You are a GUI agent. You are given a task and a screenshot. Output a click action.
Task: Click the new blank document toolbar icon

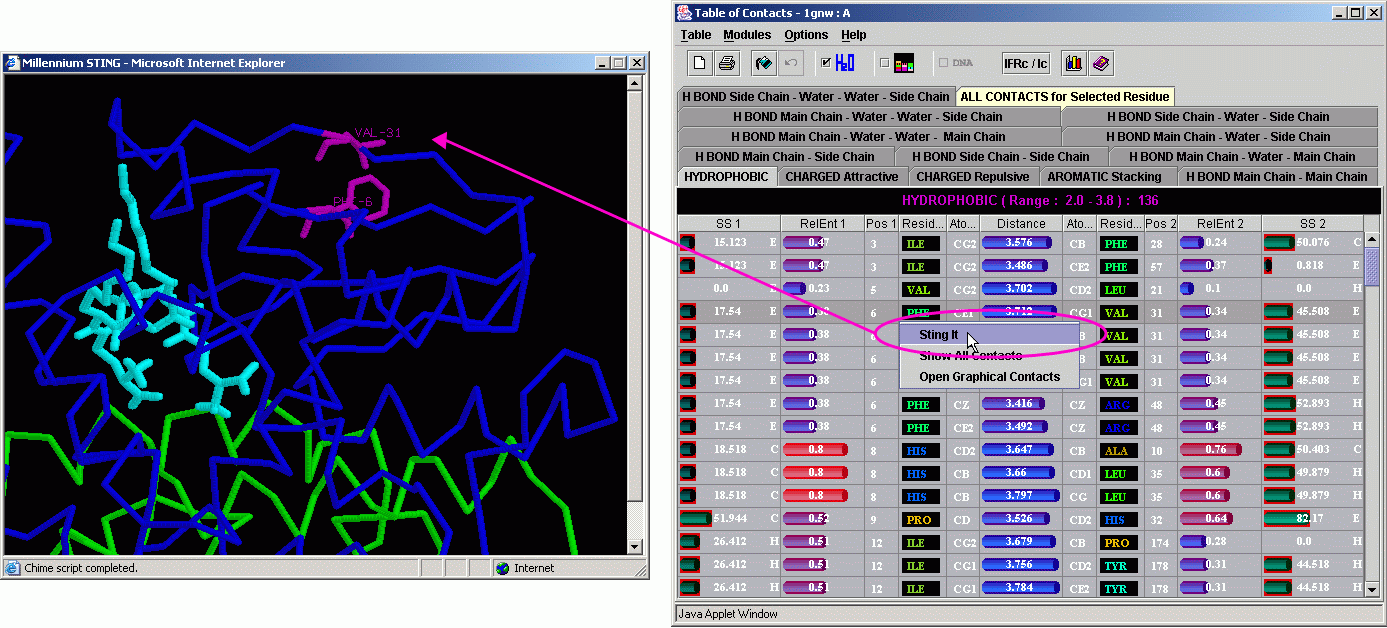[x=700, y=63]
